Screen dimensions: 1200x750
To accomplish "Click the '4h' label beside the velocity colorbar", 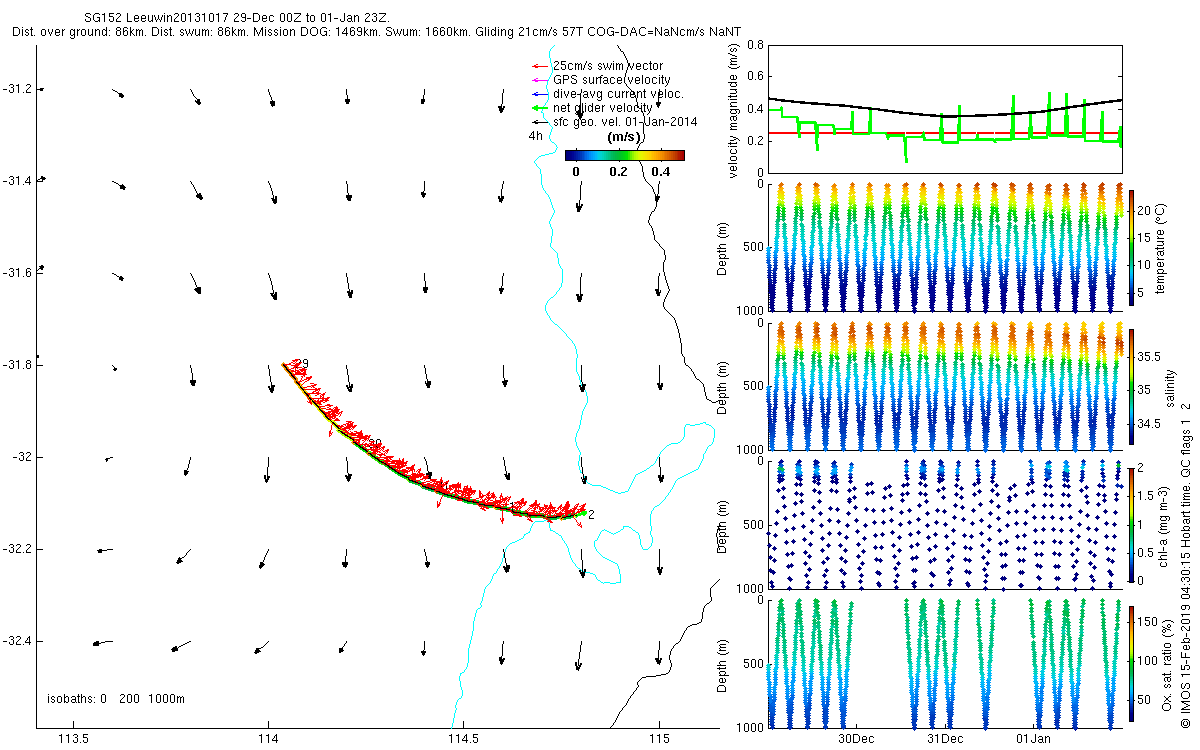I will (x=535, y=137).
